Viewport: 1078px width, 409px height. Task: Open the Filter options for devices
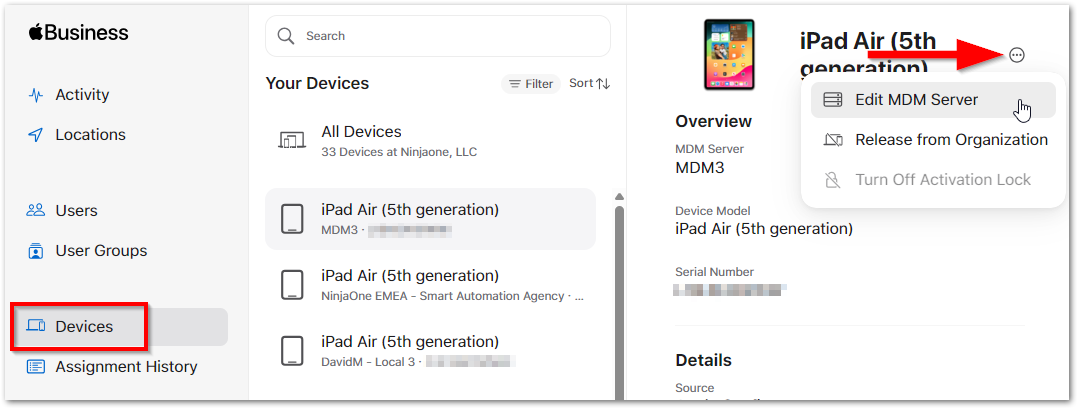tap(531, 84)
